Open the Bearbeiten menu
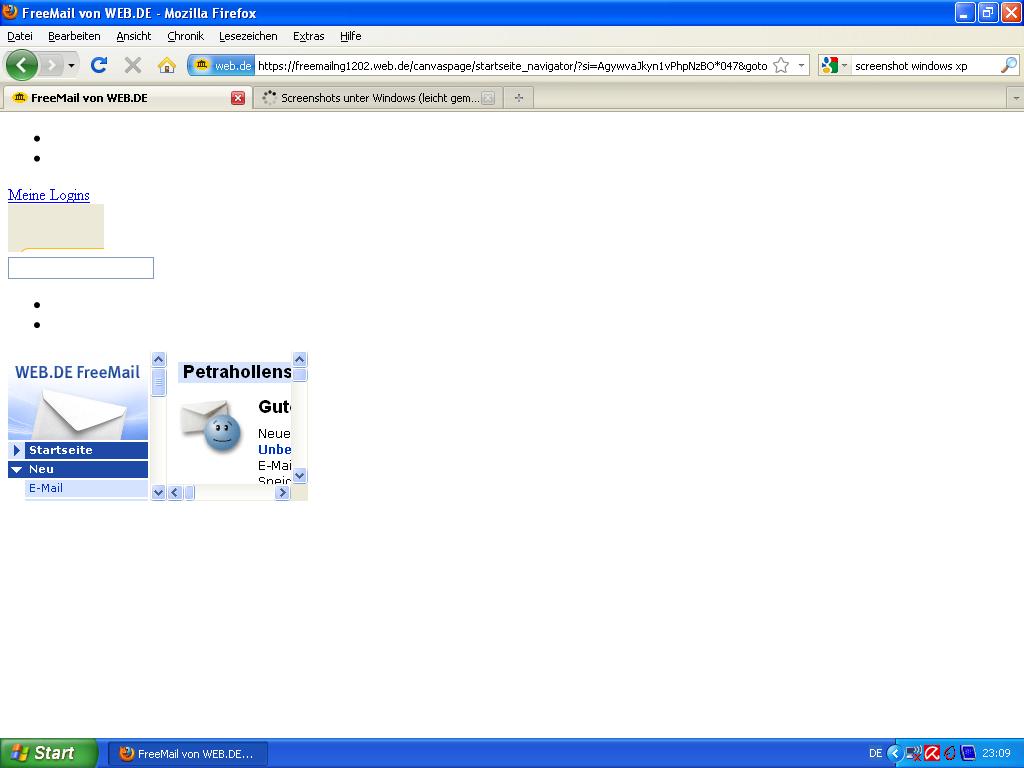This screenshot has height=768, width=1024. 74,36
